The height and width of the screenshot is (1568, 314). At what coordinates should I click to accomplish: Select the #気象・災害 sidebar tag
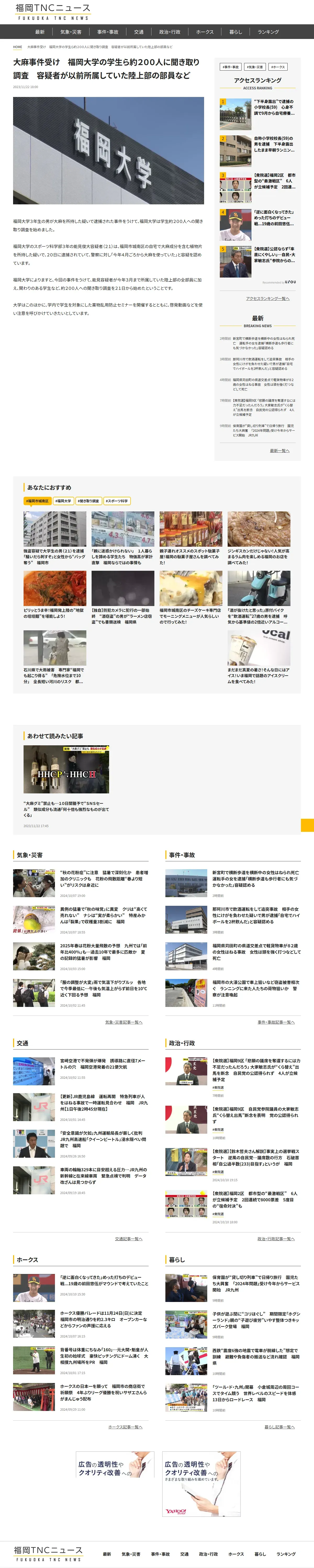point(254,67)
